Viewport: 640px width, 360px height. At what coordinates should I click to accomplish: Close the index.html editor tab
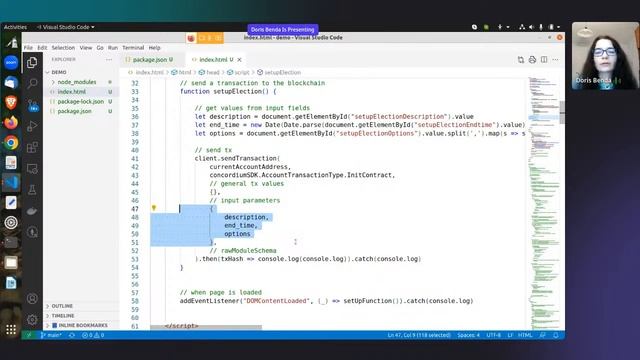[240, 60]
